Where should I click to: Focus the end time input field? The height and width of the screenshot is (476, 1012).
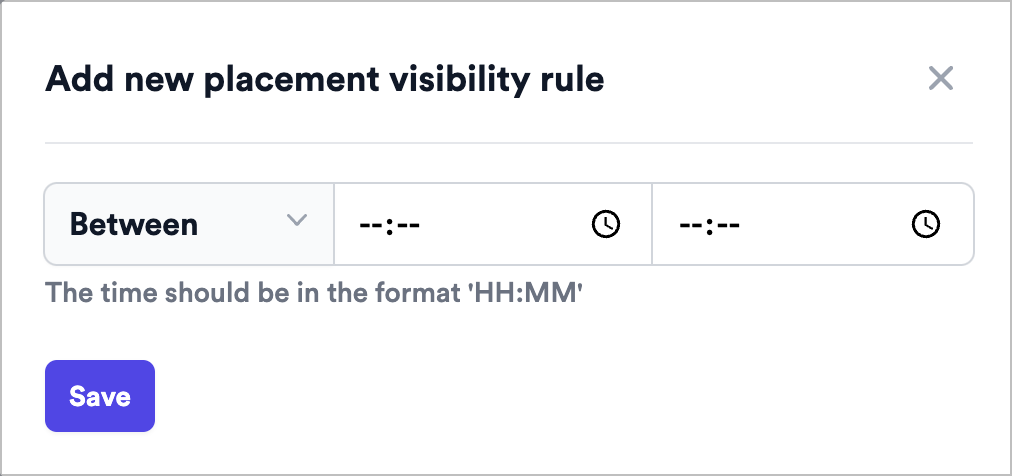point(813,224)
